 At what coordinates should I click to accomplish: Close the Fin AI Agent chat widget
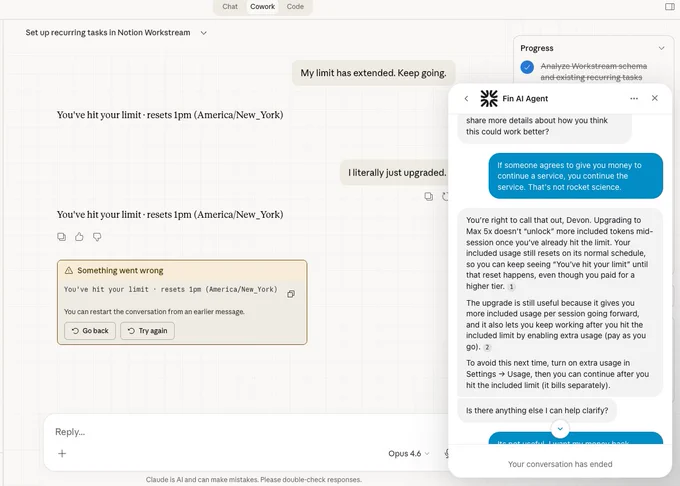pyautogui.click(x=654, y=98)
